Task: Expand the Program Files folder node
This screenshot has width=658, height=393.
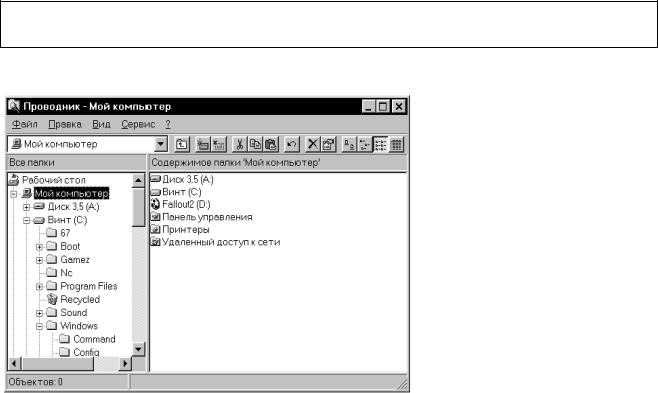Action: pyautogui.click(x=39, y=287)
